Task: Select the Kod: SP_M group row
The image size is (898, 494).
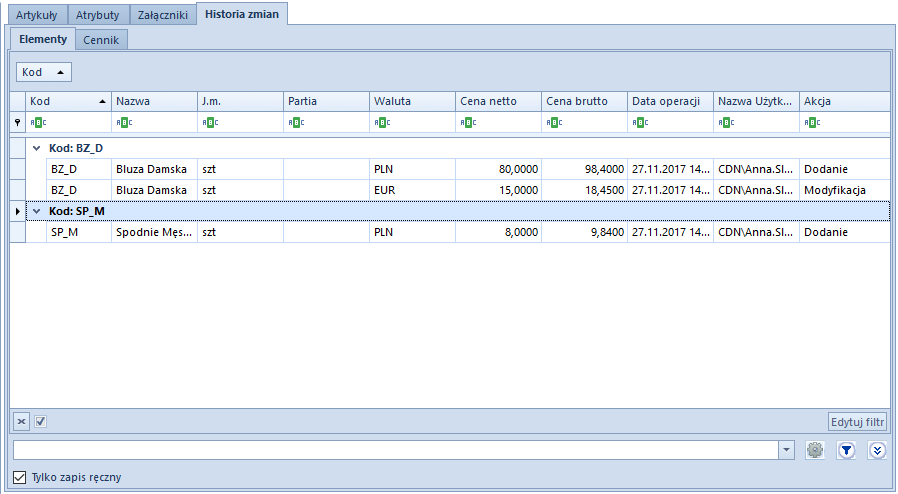Action: pyautogui.click(x=458, y=211)
